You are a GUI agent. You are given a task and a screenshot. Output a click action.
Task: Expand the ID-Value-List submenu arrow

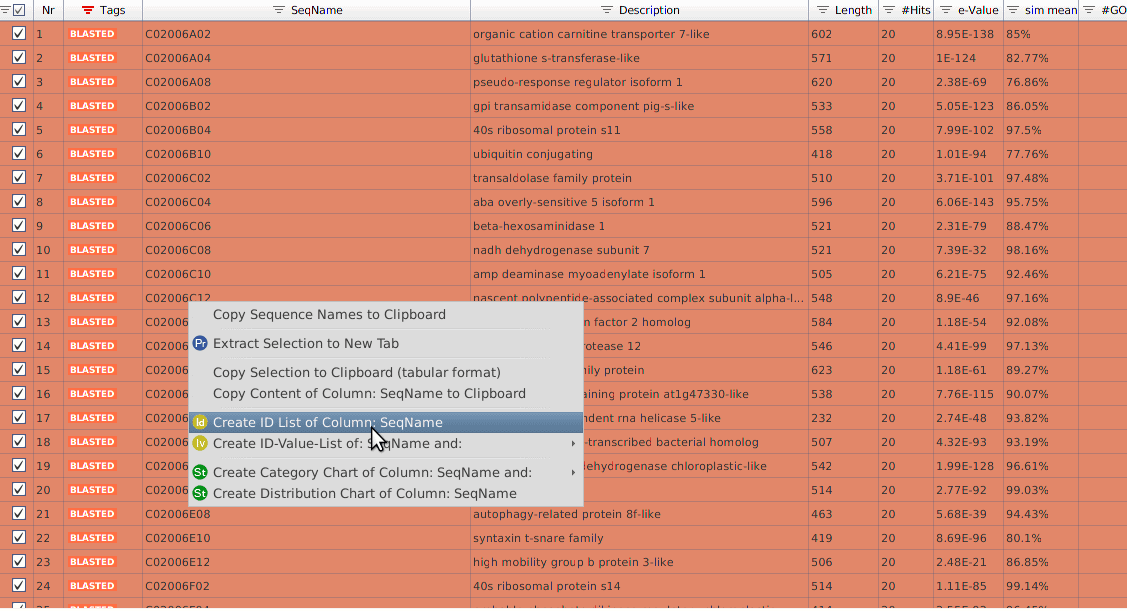(x=573, y=442)
